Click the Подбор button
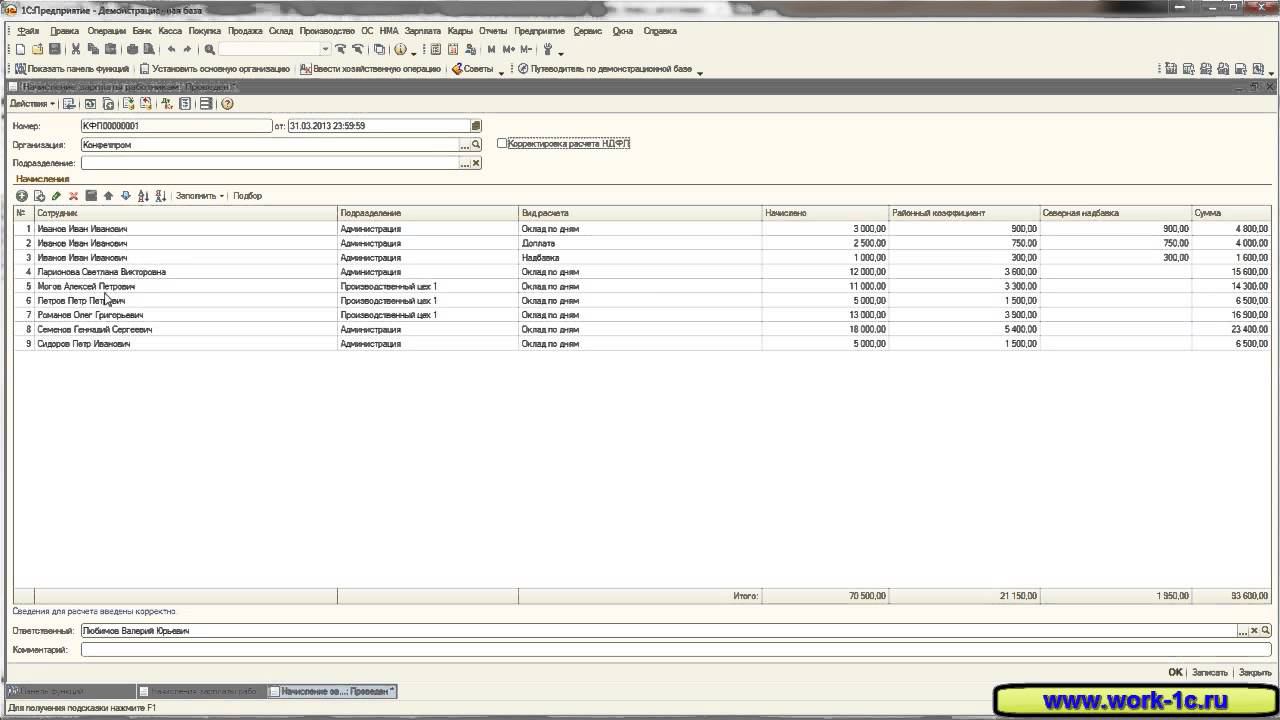The width and height of the screenshot is (1280, 720). coord(247,196)
